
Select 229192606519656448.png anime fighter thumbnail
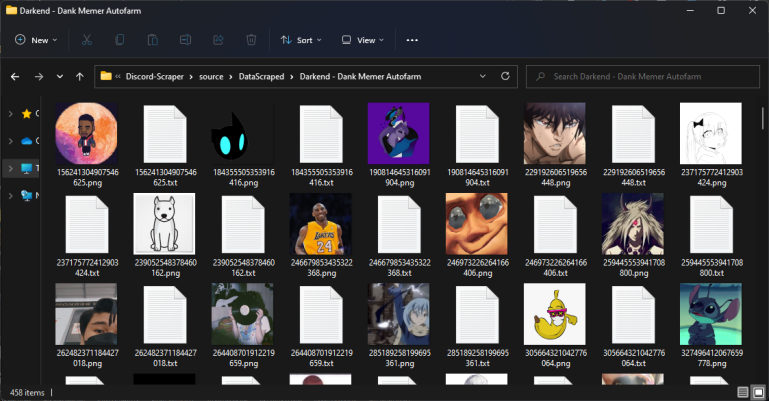(x=555, y=133)
